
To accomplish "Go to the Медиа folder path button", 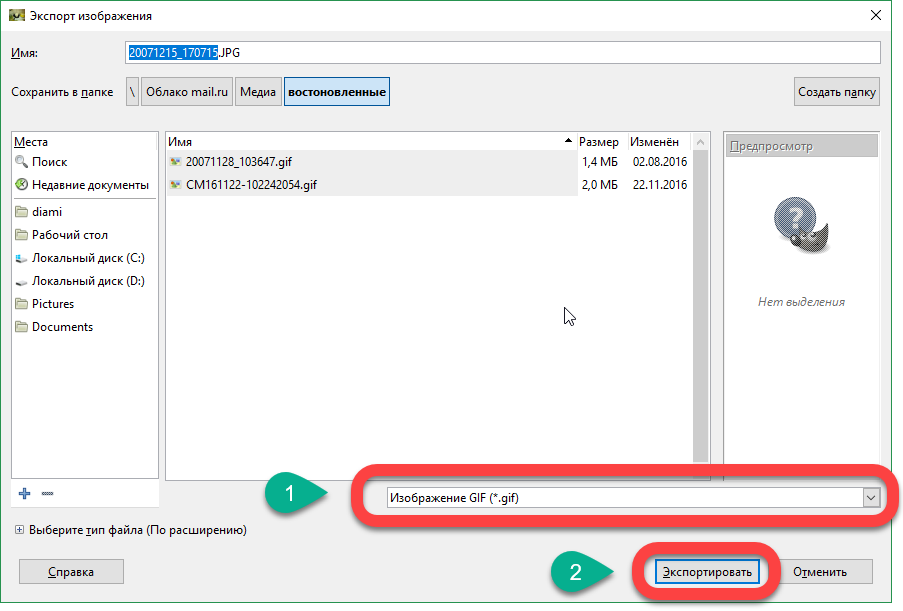I will click(258, 92).
